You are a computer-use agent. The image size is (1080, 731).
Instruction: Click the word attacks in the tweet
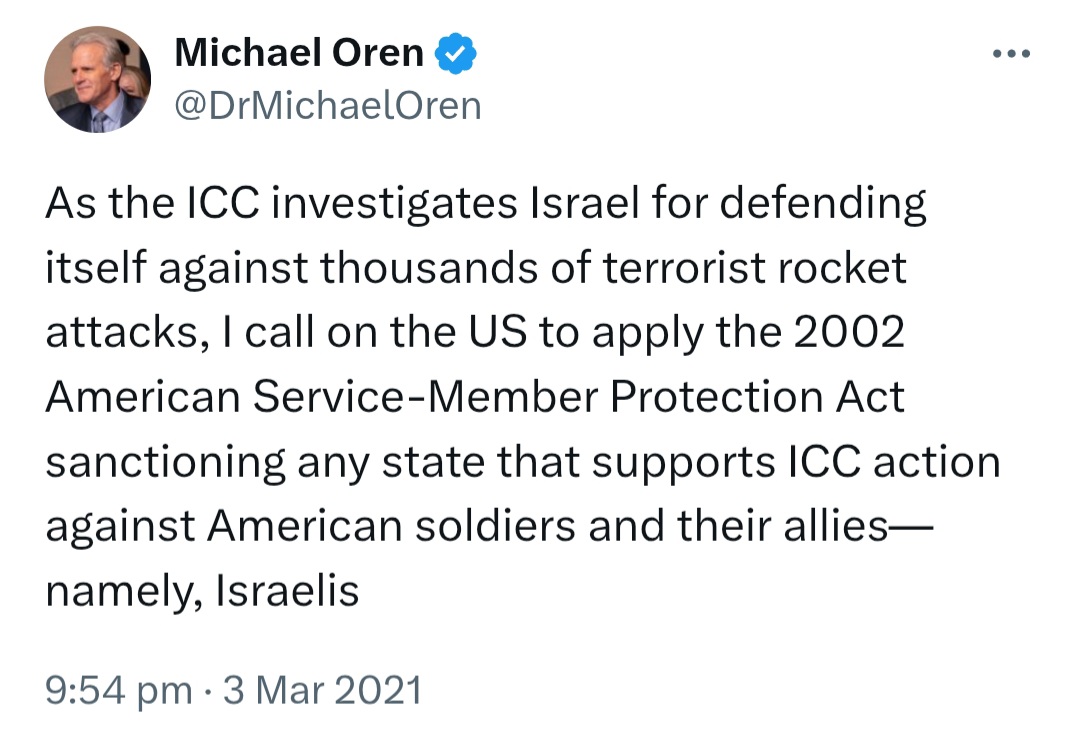(x=121, y=333)
